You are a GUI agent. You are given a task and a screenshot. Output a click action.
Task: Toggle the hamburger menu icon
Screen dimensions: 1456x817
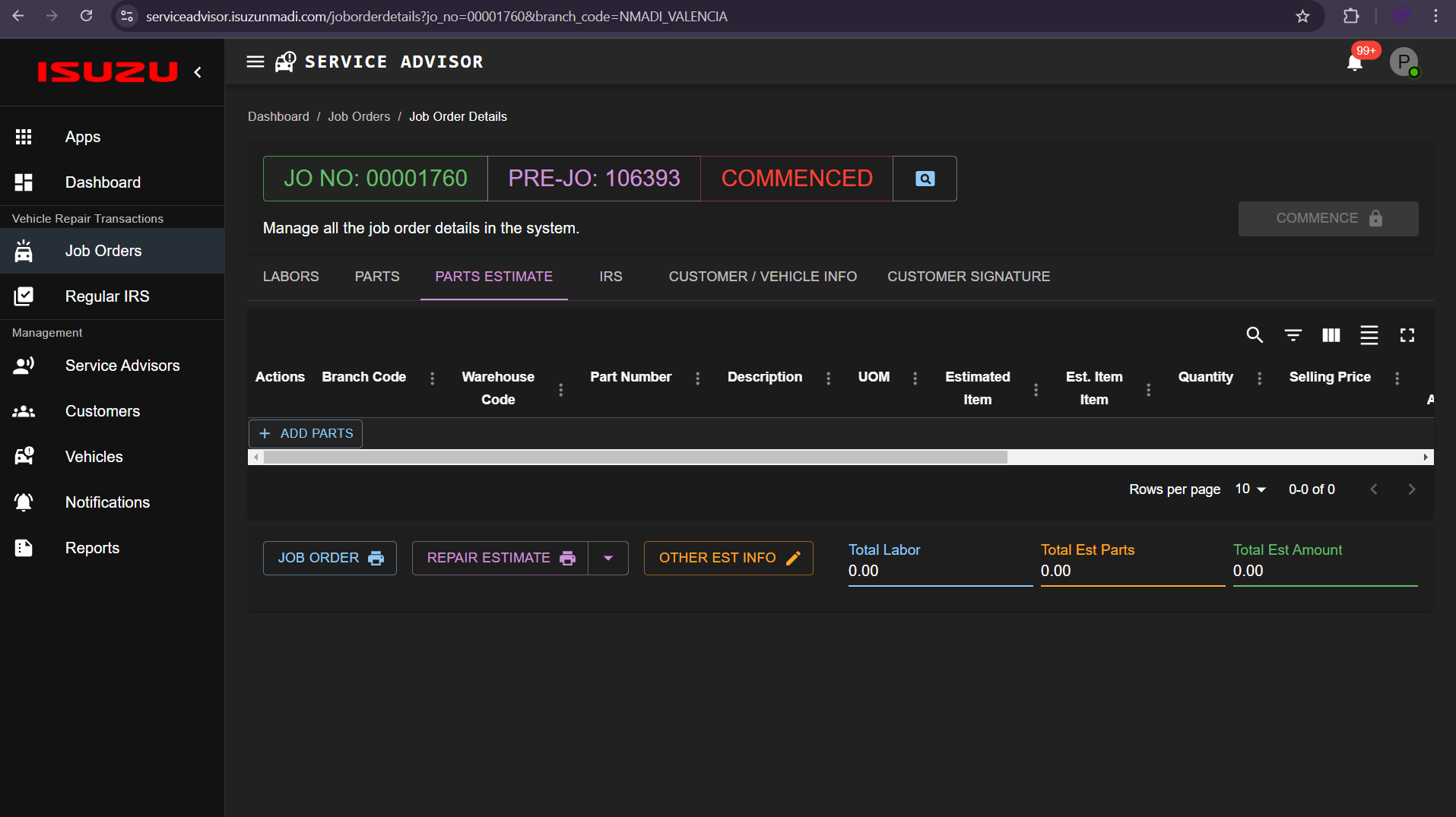pyautogui.click(x=255, y=62)
